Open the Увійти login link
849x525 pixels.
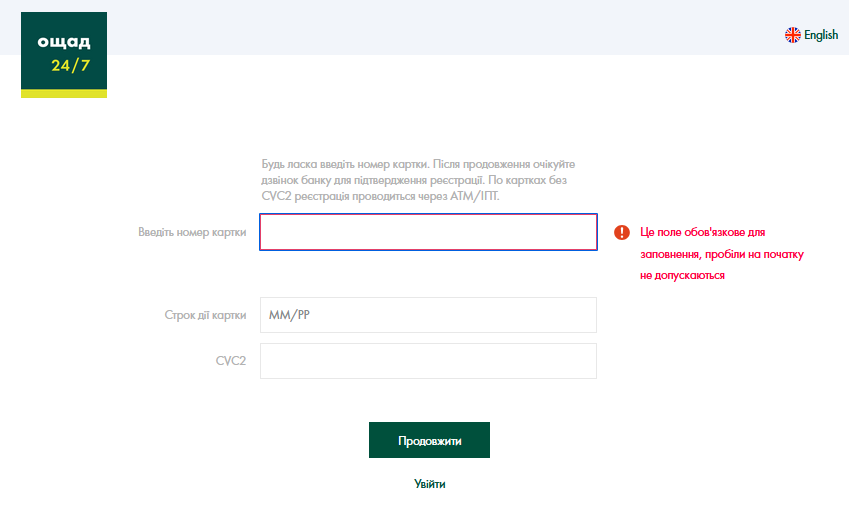[x=429, y=484]
